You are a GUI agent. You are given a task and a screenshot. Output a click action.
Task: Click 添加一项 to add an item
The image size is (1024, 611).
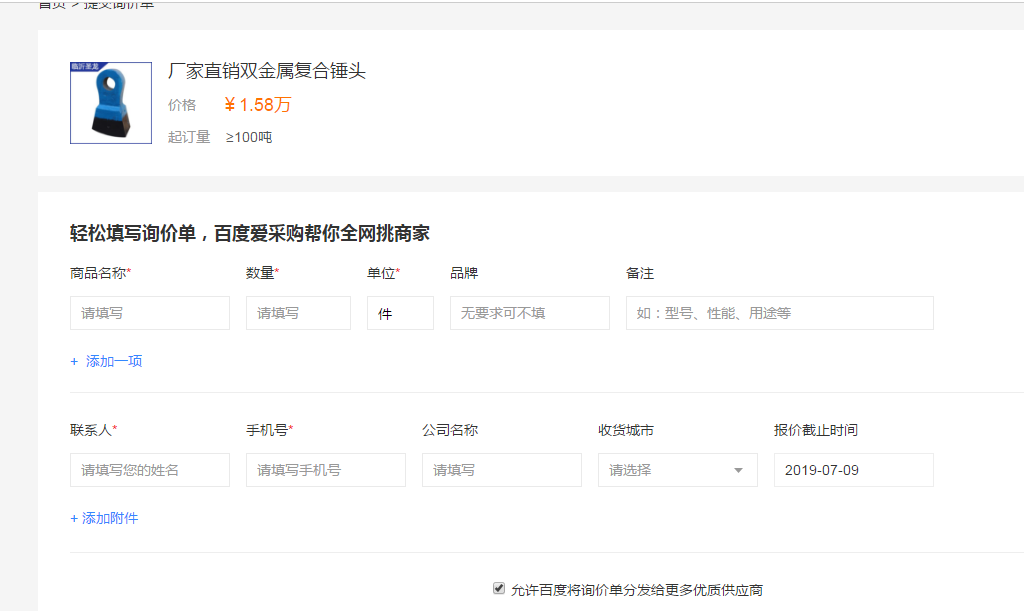[114, 361]
